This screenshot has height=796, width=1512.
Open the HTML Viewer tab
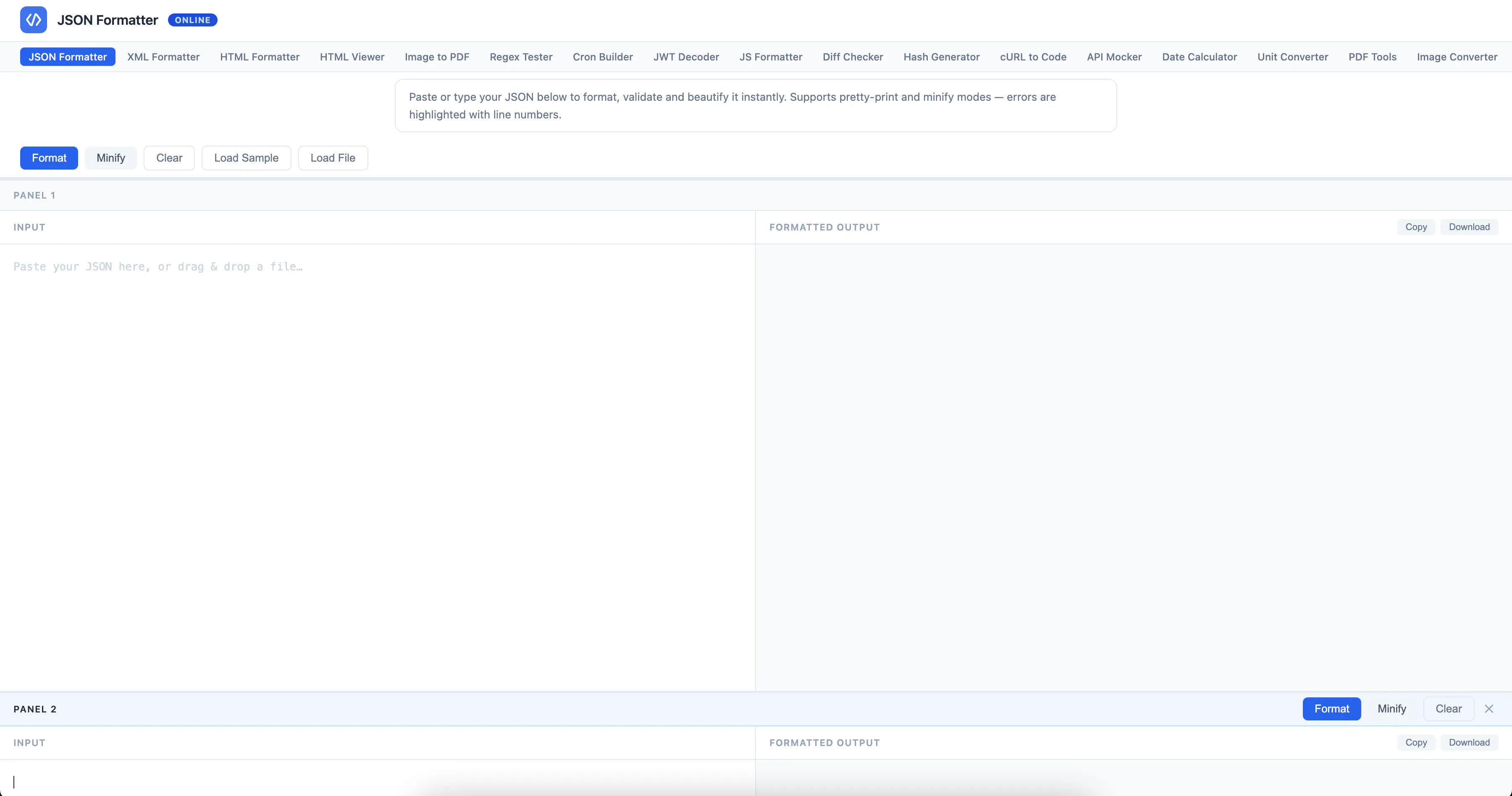click(352, 57)
